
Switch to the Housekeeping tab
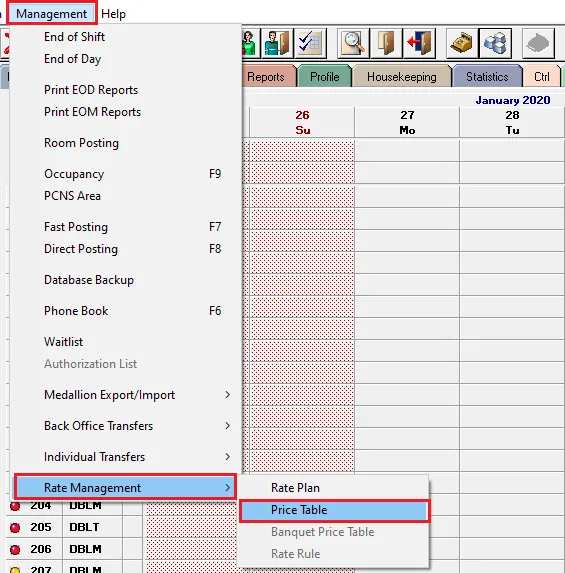click(x=402, y=77)
